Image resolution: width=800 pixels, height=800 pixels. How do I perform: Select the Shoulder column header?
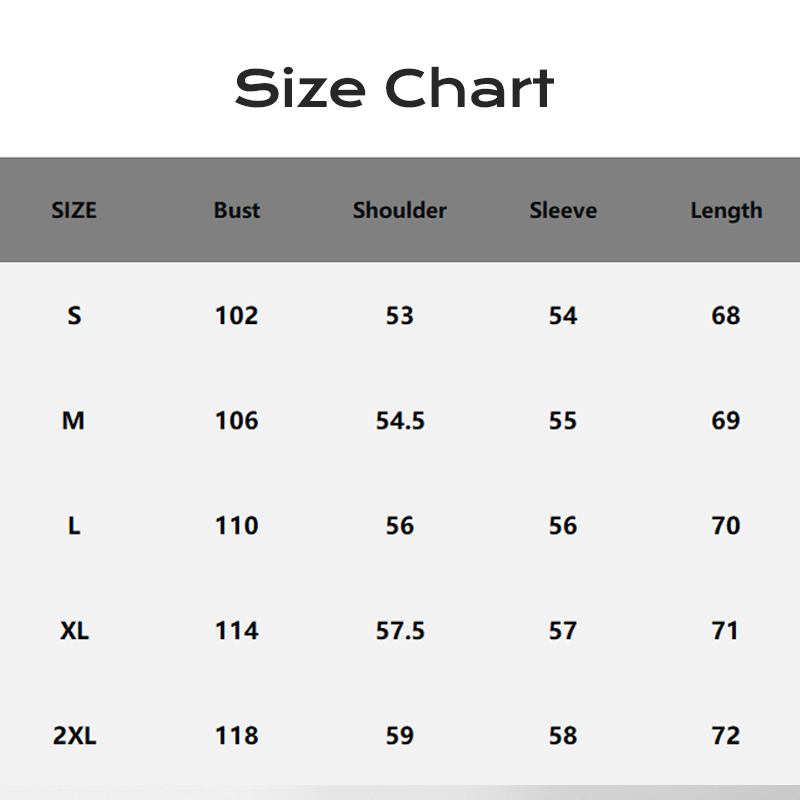(x=400, y=211)
